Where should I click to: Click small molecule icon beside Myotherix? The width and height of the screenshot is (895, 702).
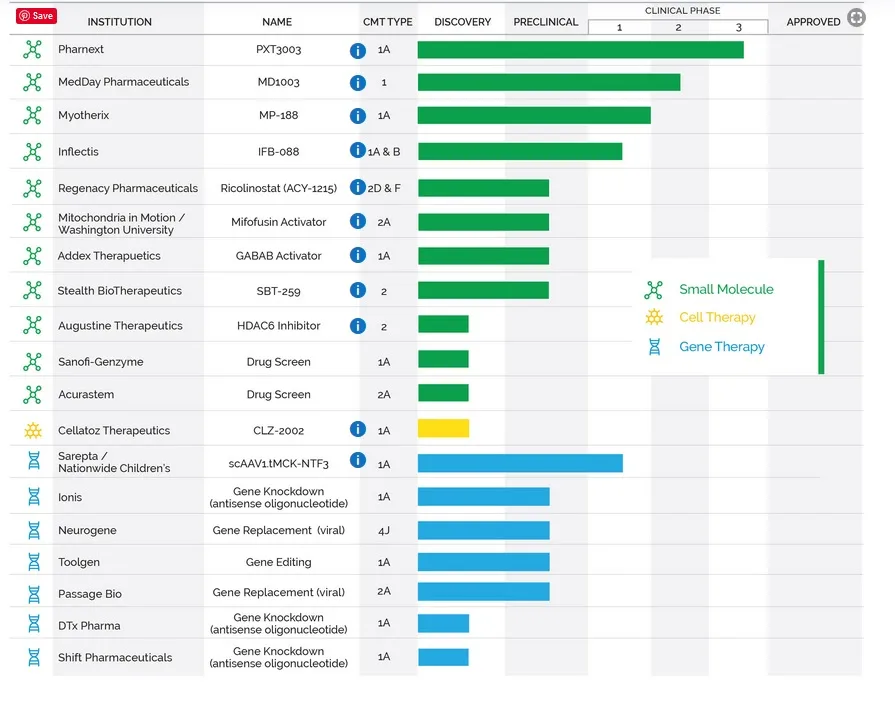point(33,115)
